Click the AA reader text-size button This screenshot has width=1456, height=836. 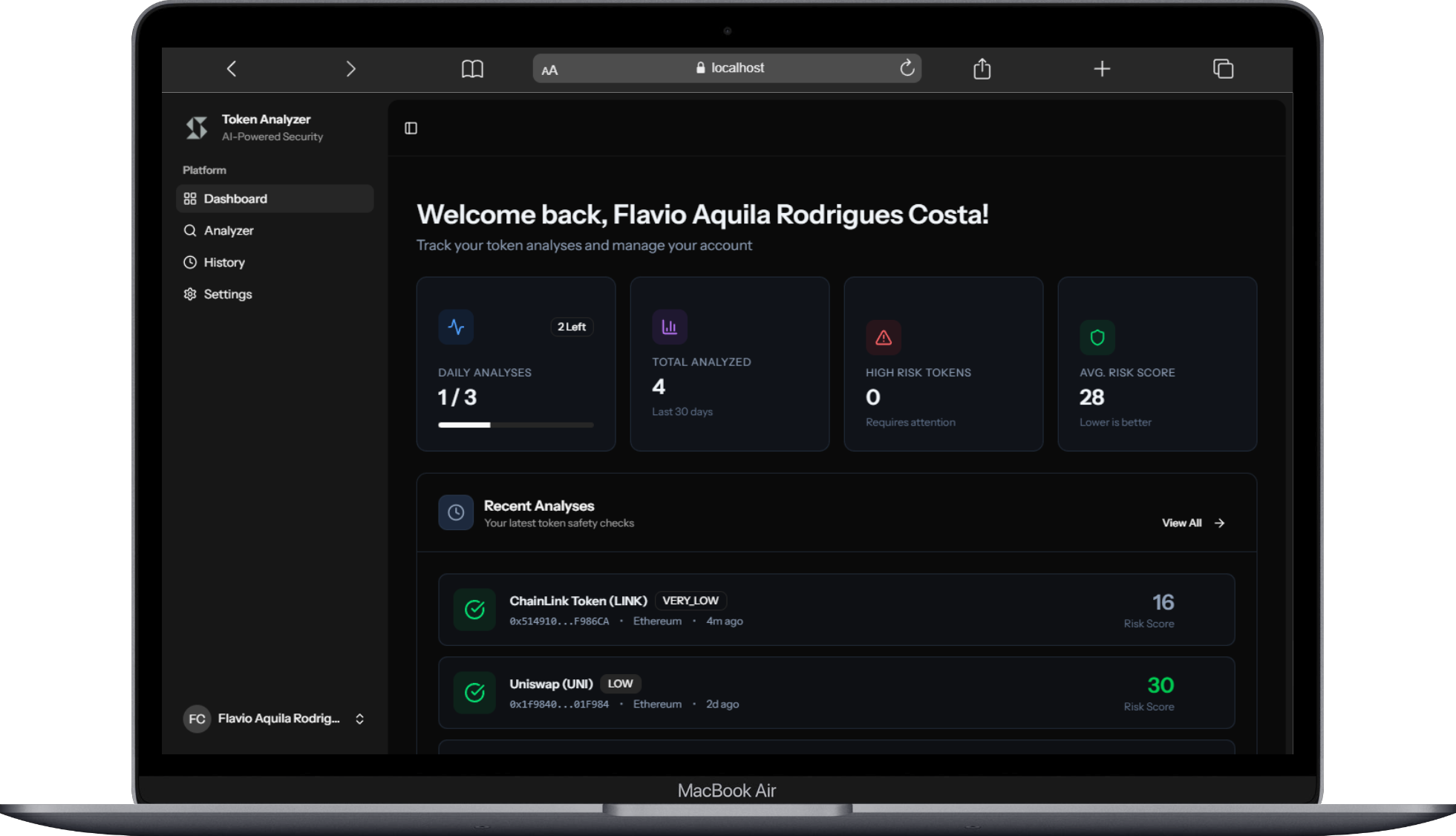[549, 71]
